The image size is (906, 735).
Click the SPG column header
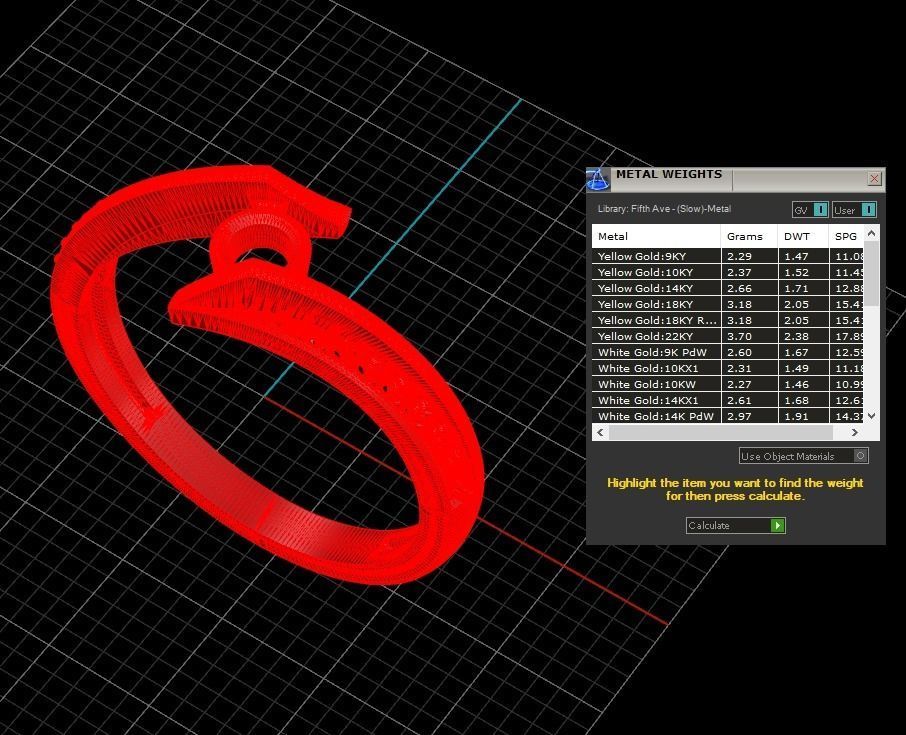846,236
